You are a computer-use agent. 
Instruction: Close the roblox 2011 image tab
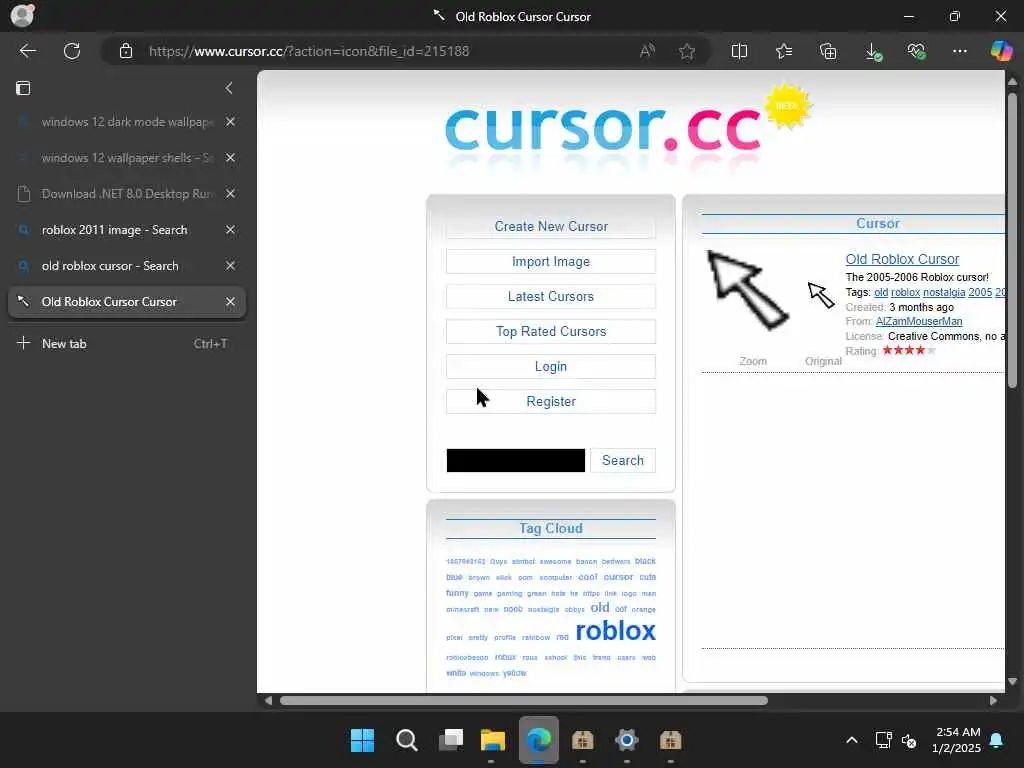pyautogui.click(x=230, y=229)
